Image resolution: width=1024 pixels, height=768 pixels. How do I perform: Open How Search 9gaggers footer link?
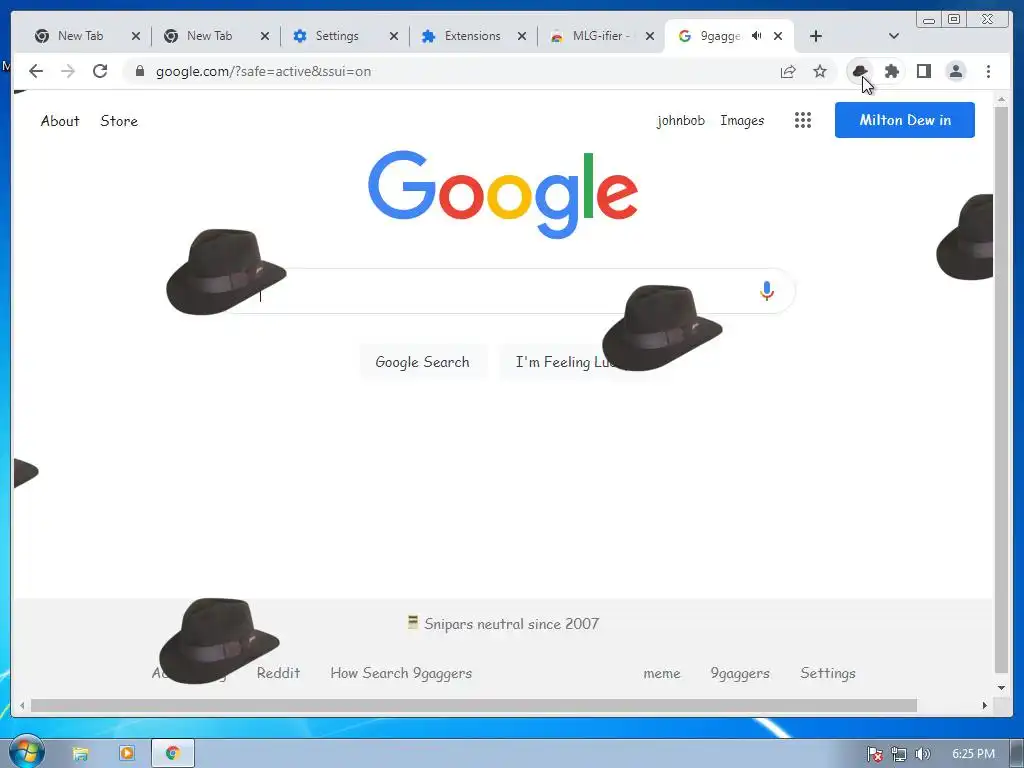pos(401,673)
